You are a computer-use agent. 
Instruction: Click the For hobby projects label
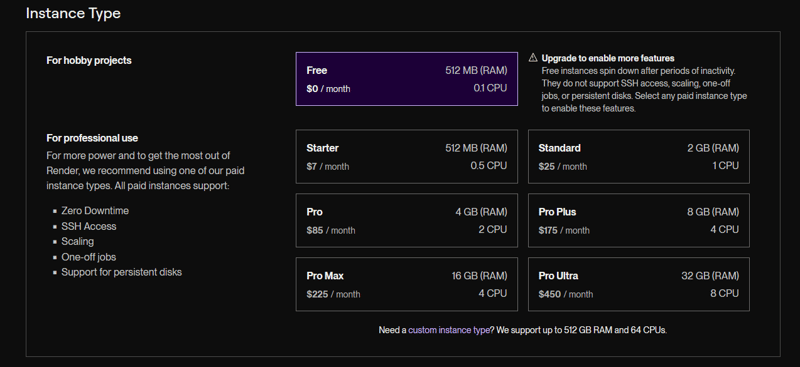pos(89,60)
